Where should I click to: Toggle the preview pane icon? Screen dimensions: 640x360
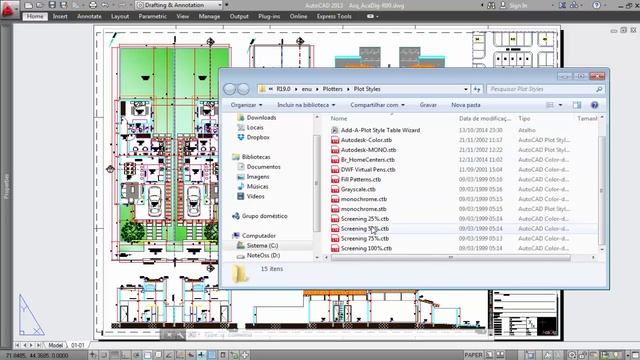tap(576, 105)
